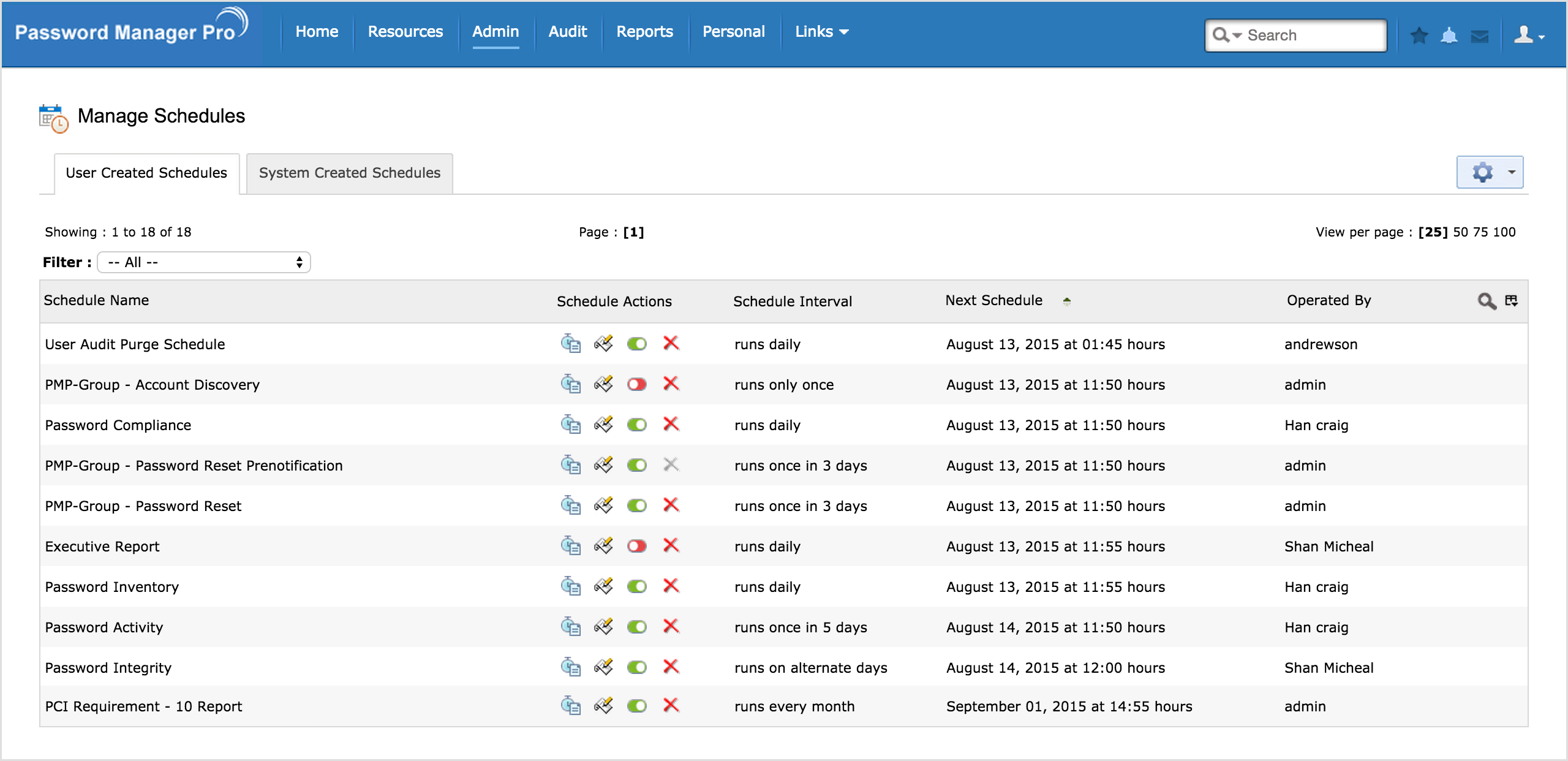Viewport: 1568px width, 761px height.
Task: Delete the User Audit Purge Schedule
Action: point(671,343)
